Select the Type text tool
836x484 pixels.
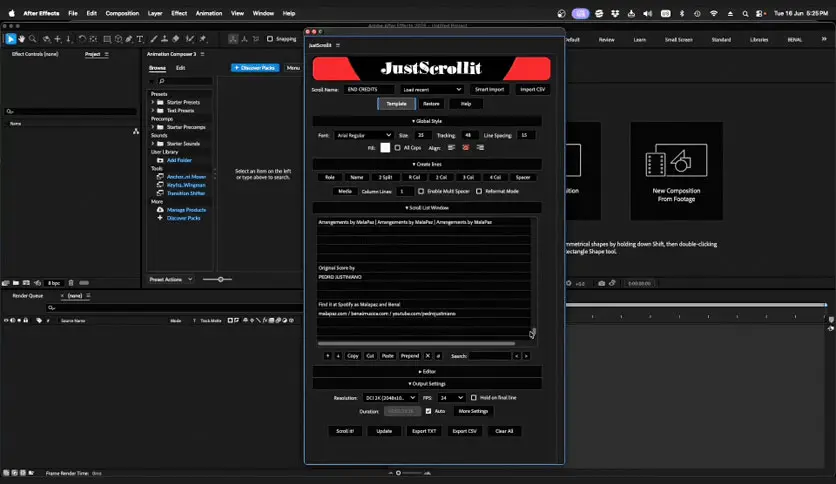coord(140,39)
